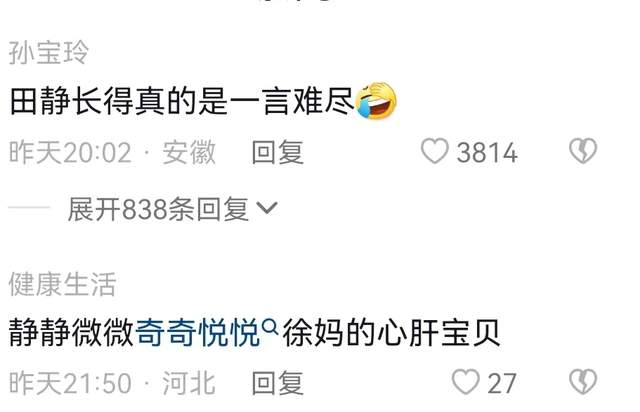The image size is (640, 412).
Task: Tap the 昨天20:02 timestamp
Action: pyautogui.click(x=70, y=152)
